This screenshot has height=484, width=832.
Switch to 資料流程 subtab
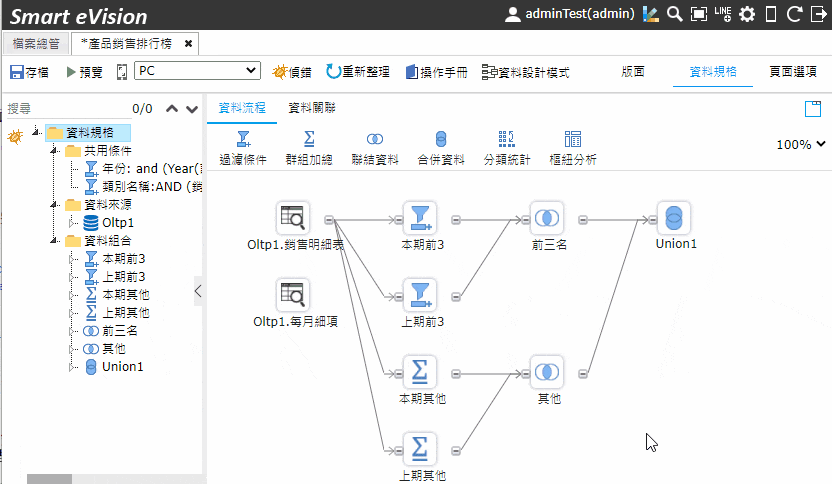tap(242, 108)
